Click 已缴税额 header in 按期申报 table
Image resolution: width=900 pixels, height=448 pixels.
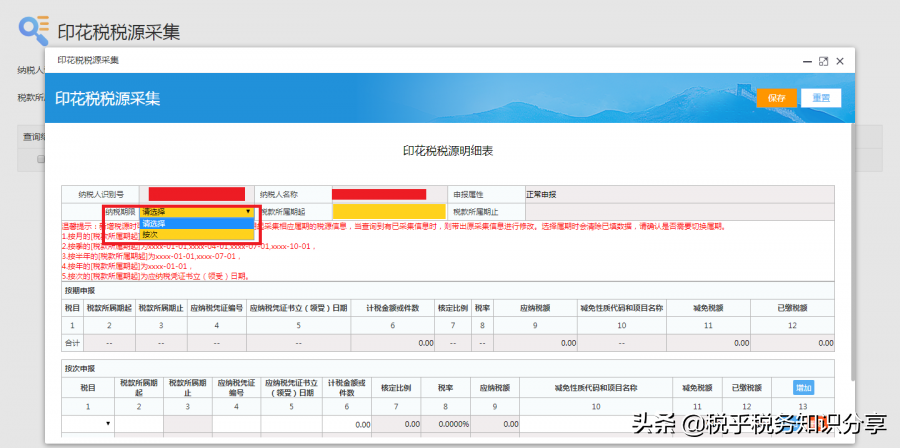[x=792, y=308]
